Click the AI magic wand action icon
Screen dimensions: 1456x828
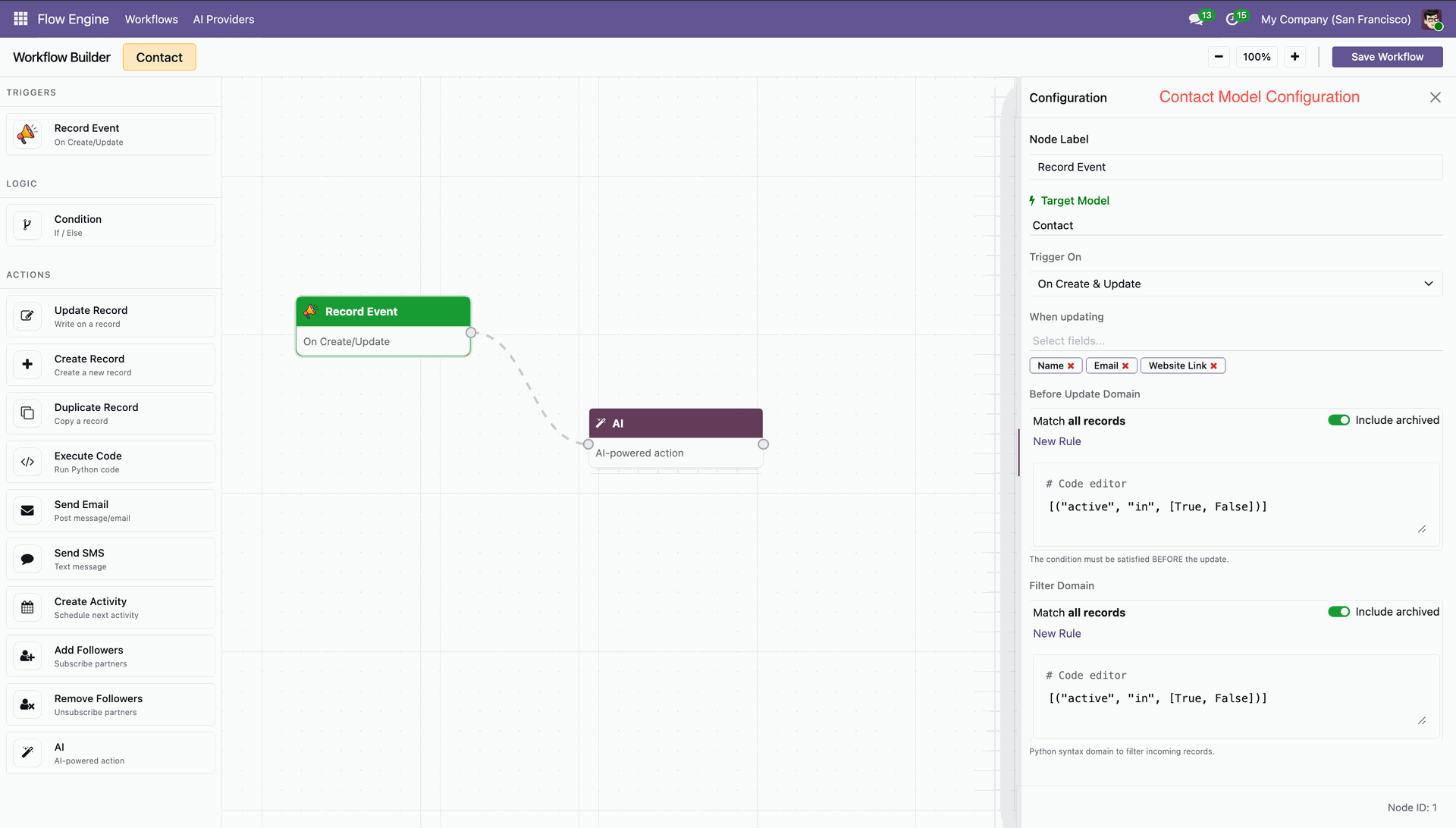27,753
